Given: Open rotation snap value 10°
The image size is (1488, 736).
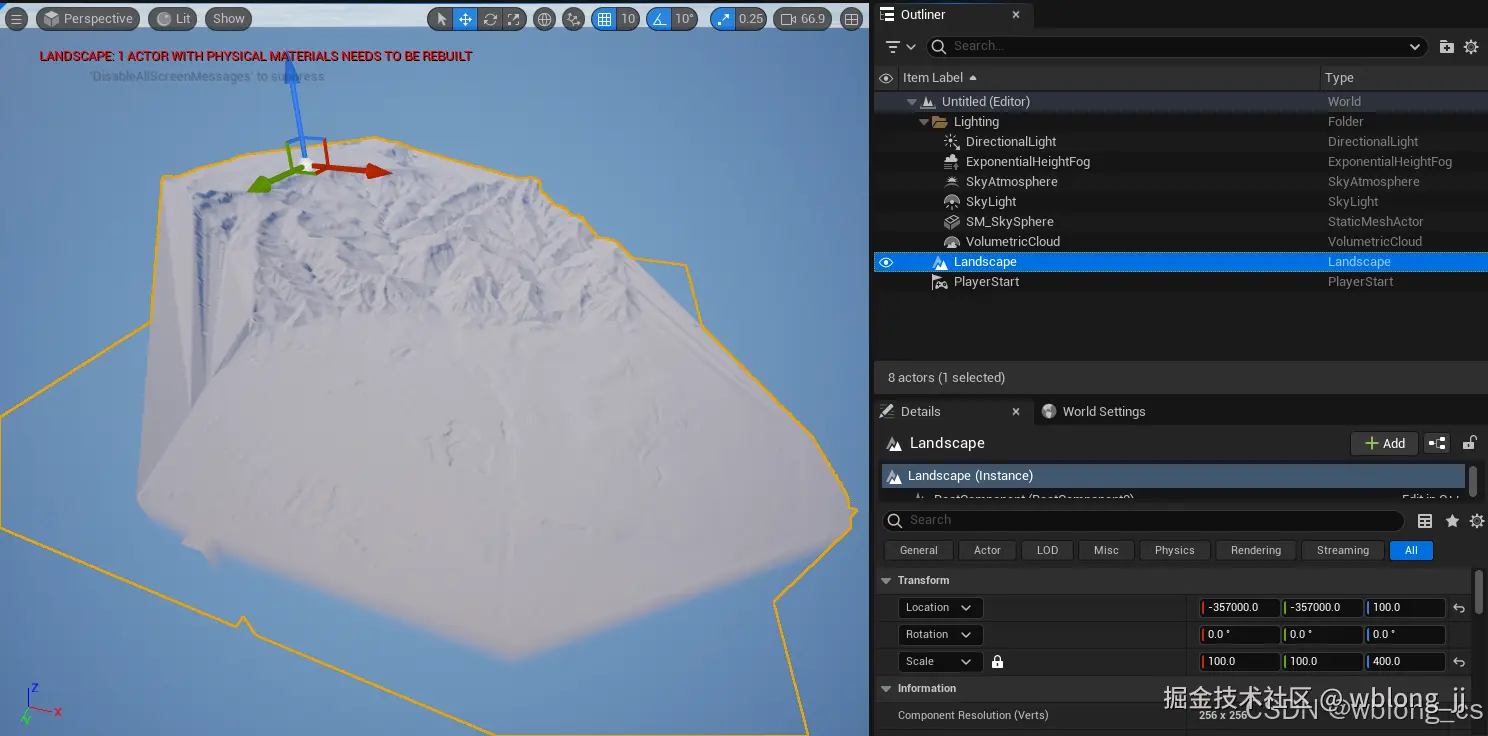Looking at the screenshot, I should coord(684,19).
